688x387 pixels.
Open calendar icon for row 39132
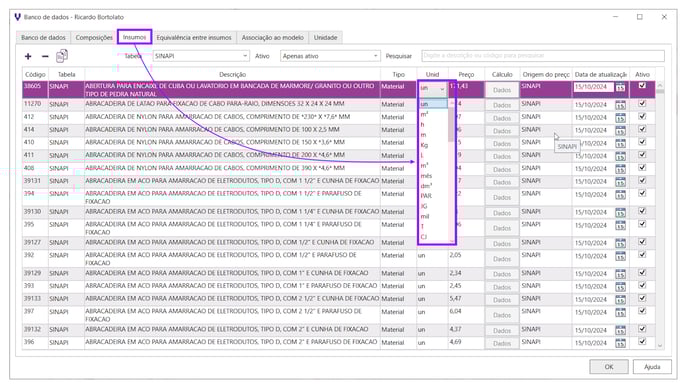(x=620, y=330)
